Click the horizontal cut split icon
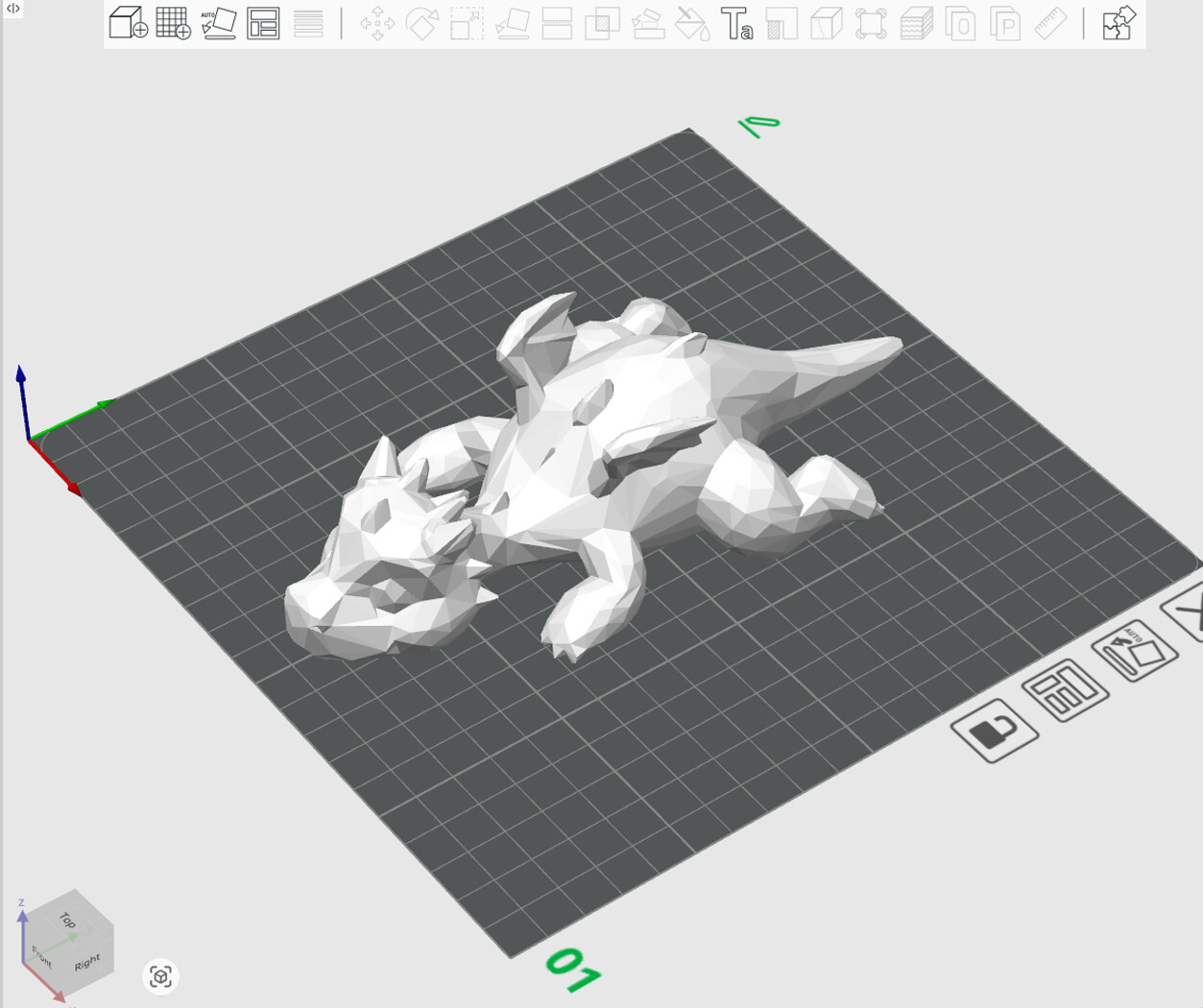Viewport: 1203px width, 1008px height. [x=557, y=23]
